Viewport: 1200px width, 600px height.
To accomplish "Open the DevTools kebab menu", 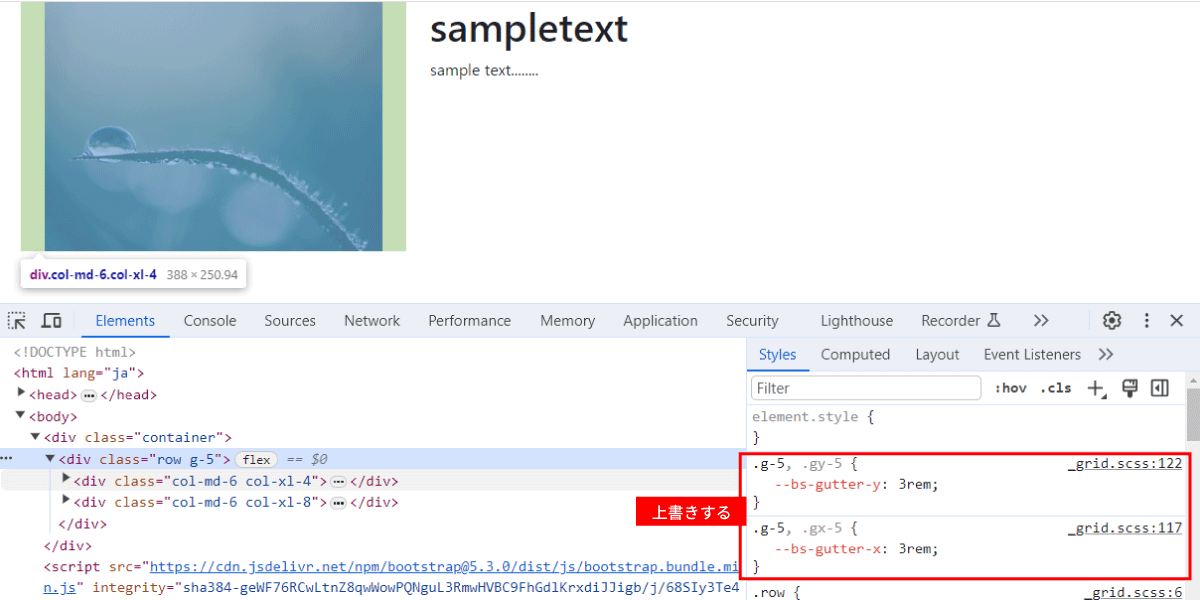I will tap(1147, 321).
